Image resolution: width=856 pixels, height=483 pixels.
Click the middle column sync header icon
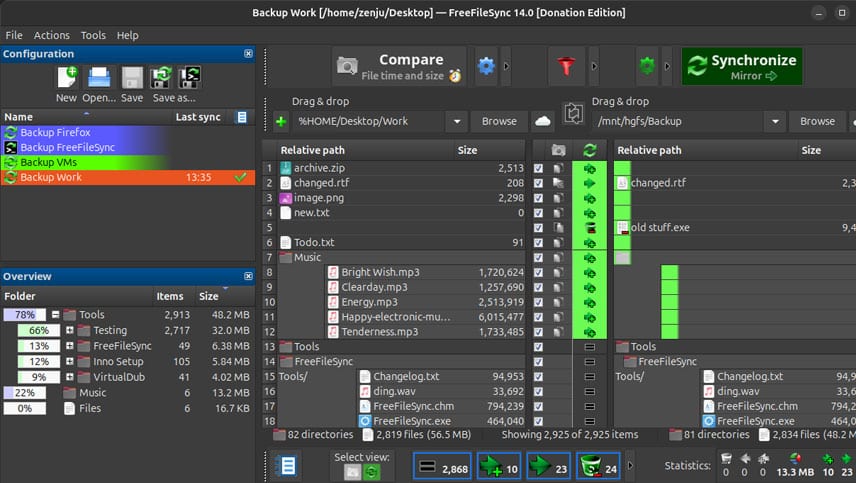590,150
